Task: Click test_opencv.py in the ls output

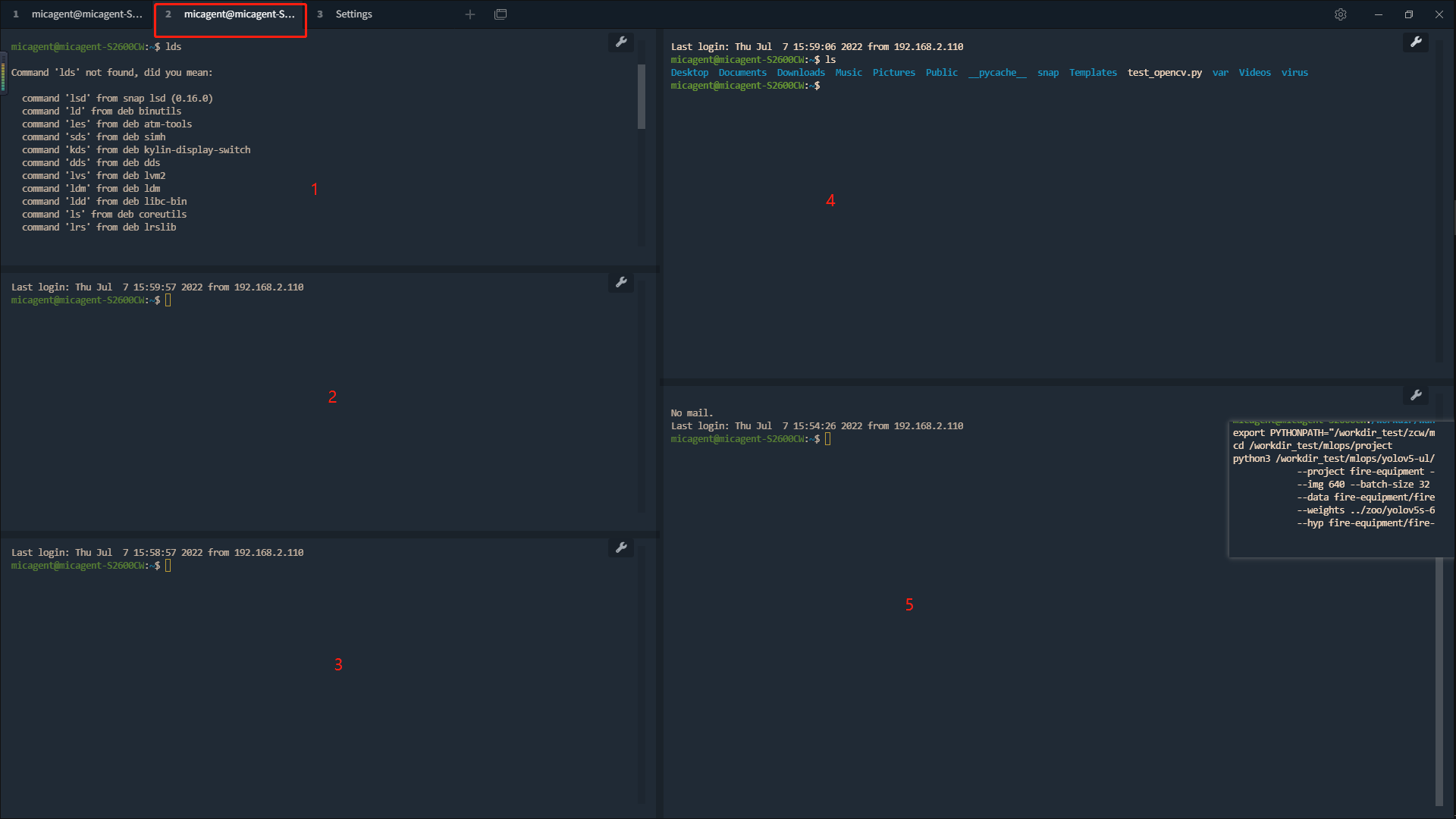Action: [1164, 72]
